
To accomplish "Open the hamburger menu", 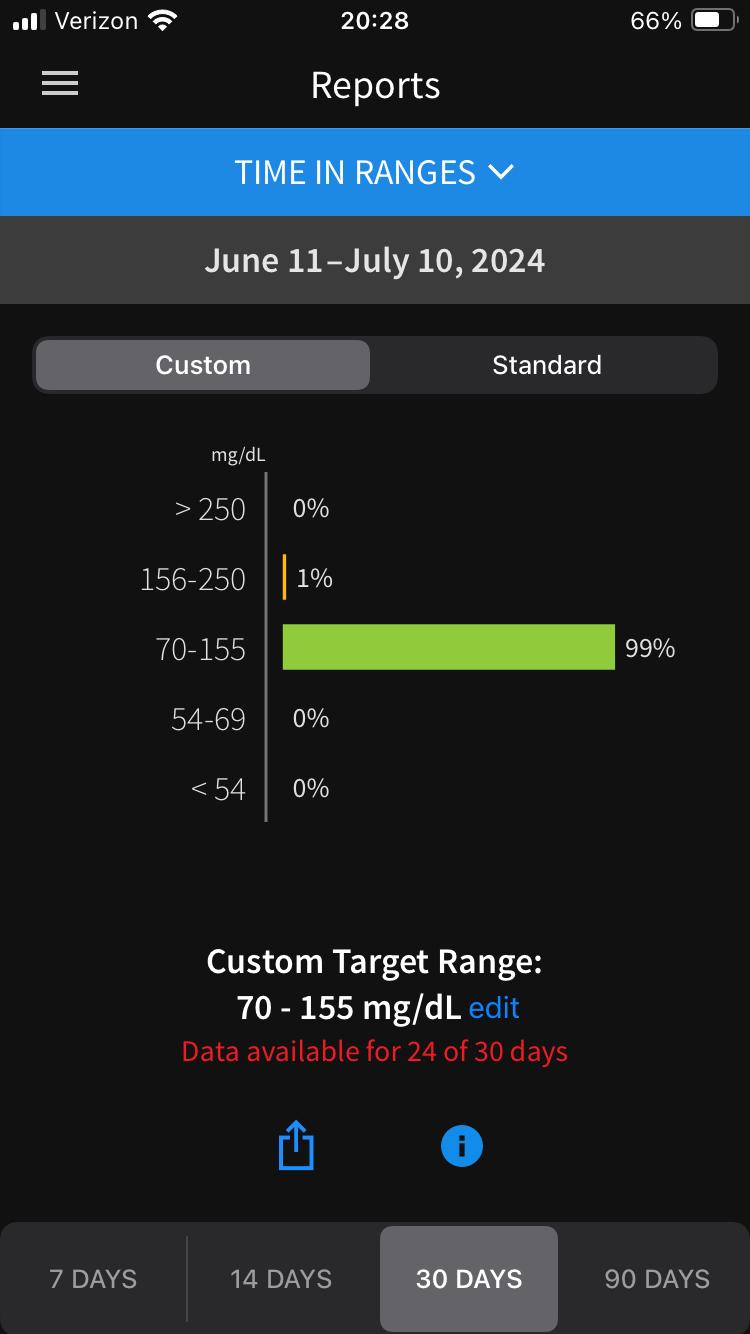I will 60,85.
